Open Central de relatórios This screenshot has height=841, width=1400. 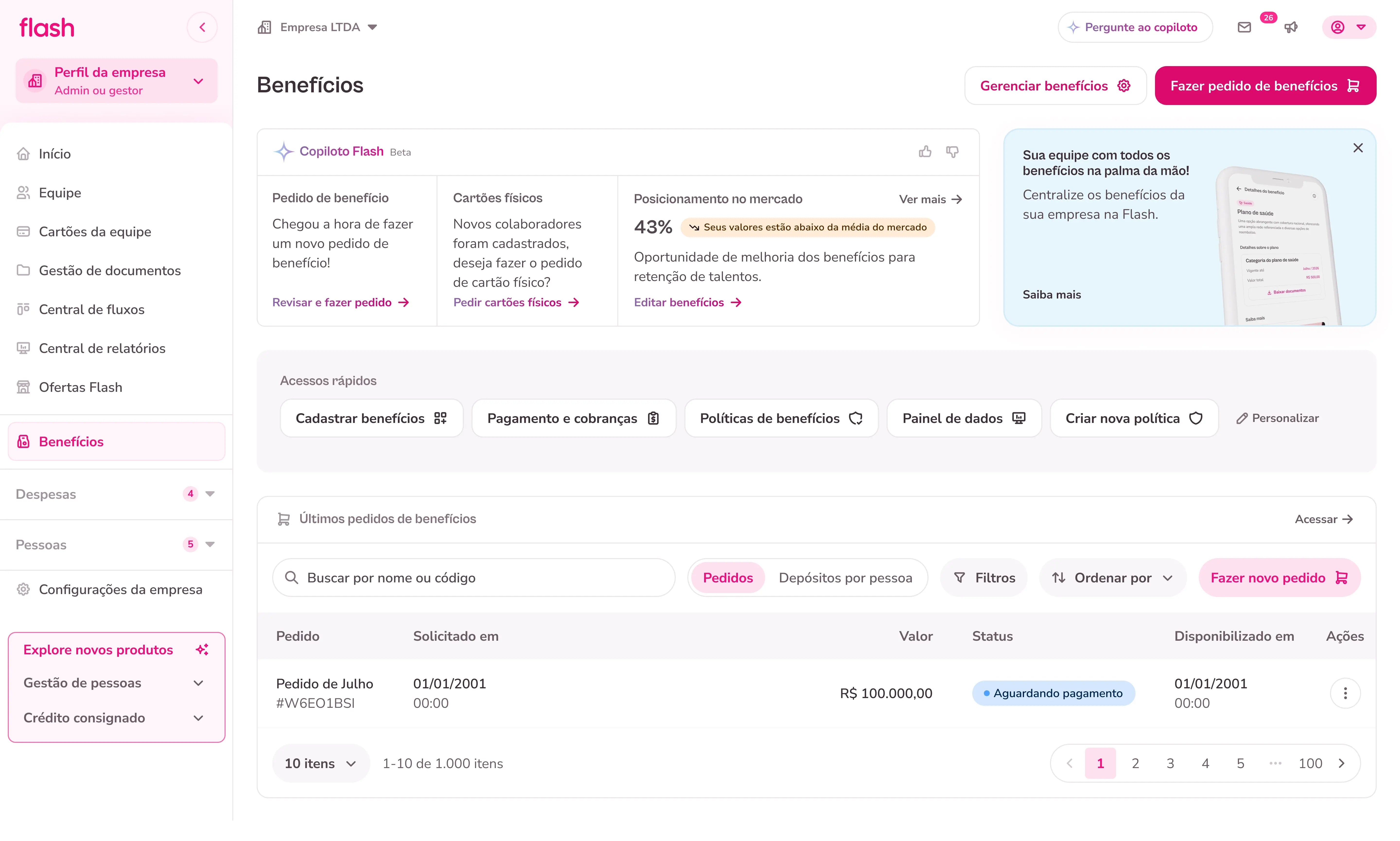click(116, 349)
